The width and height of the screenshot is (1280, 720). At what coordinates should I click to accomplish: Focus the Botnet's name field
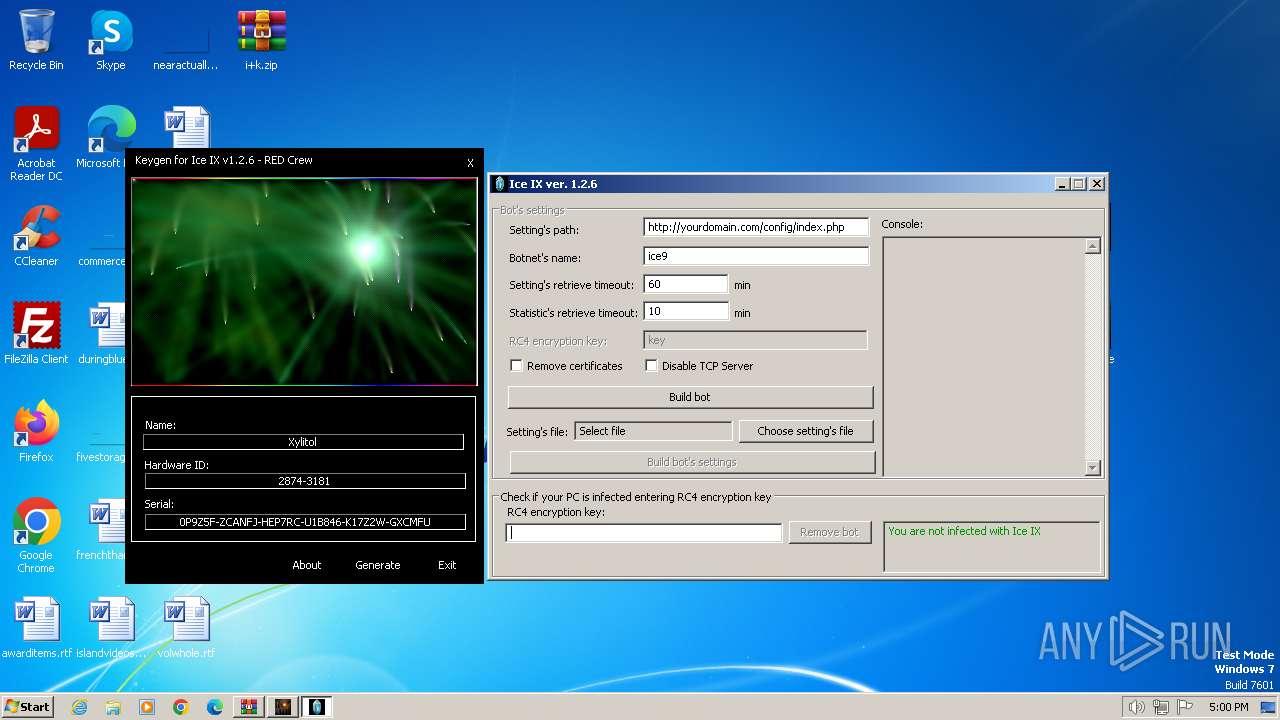[756, 256]
